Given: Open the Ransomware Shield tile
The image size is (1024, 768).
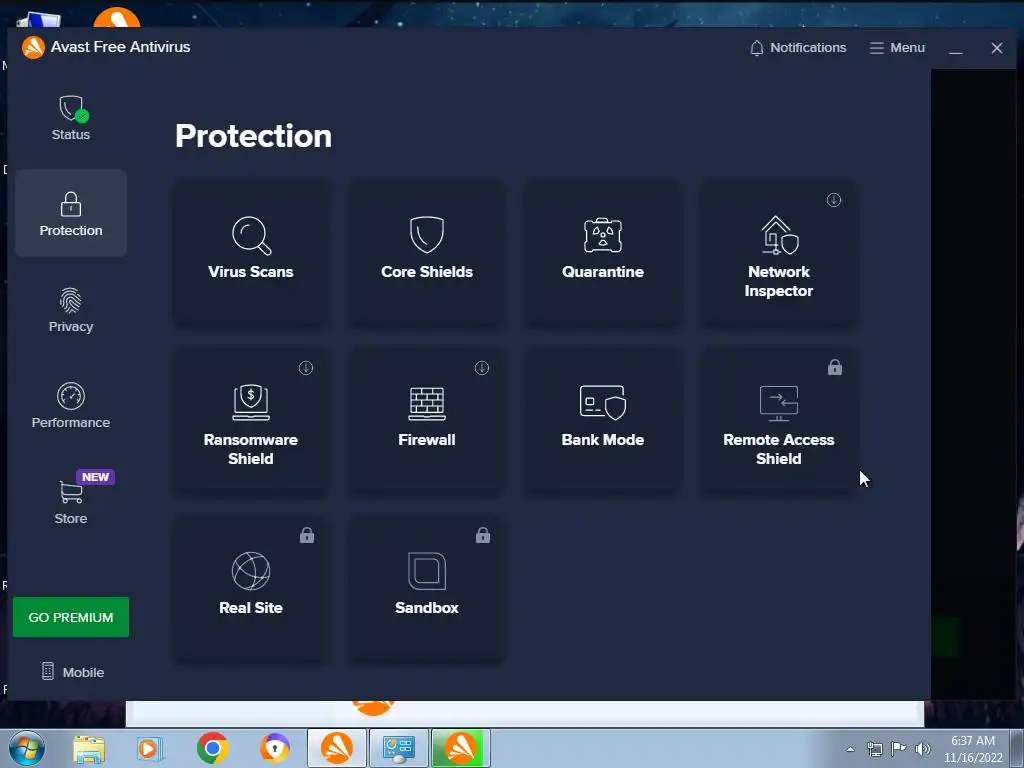Looking at the screenshot, I should [251, 422].
